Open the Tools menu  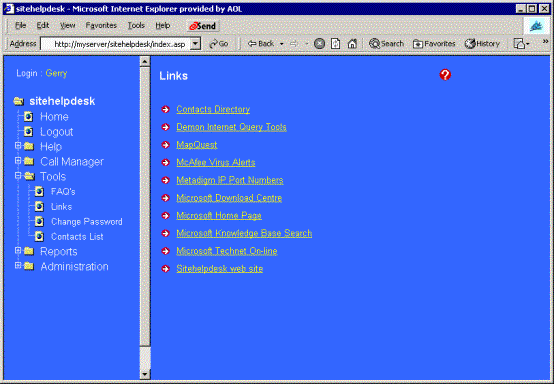point(136,25)
